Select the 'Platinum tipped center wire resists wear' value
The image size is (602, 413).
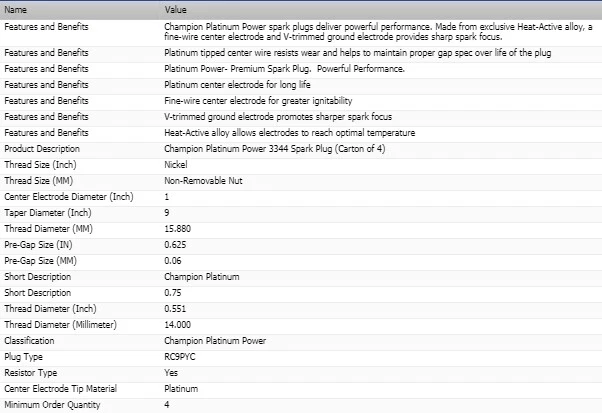coord(357,53)
